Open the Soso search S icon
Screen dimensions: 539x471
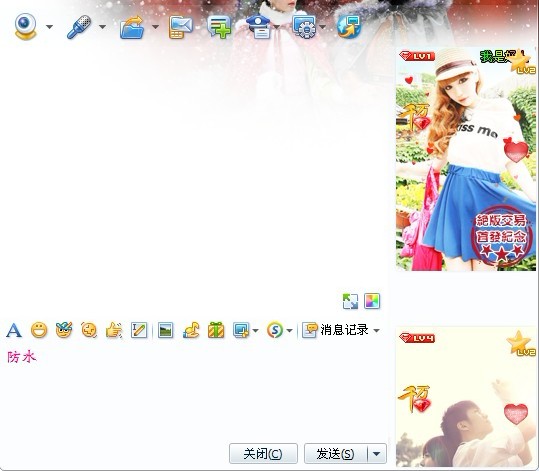click(x=275, y=330)
